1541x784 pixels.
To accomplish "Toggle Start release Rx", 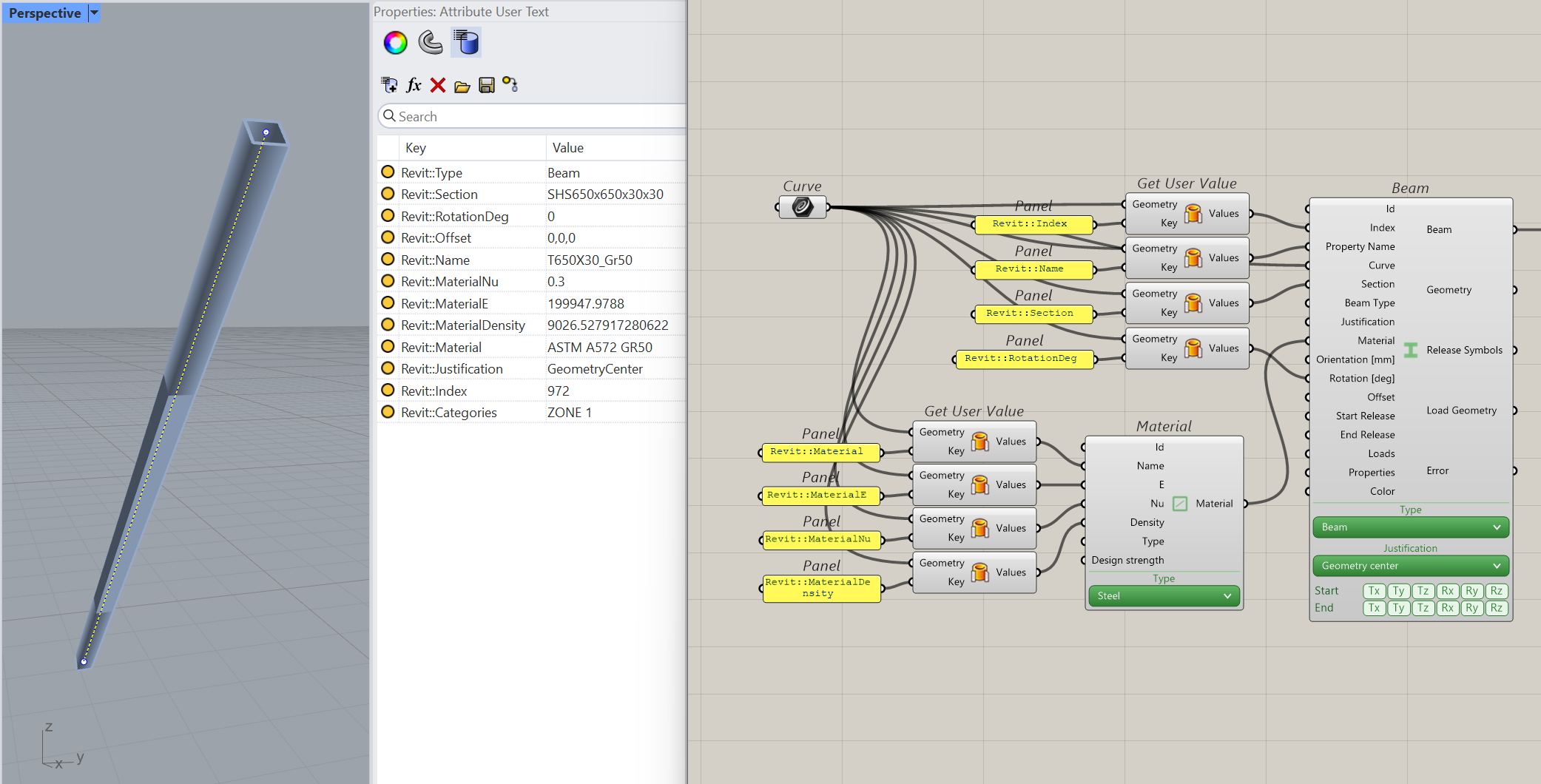I will point(1447,591).
